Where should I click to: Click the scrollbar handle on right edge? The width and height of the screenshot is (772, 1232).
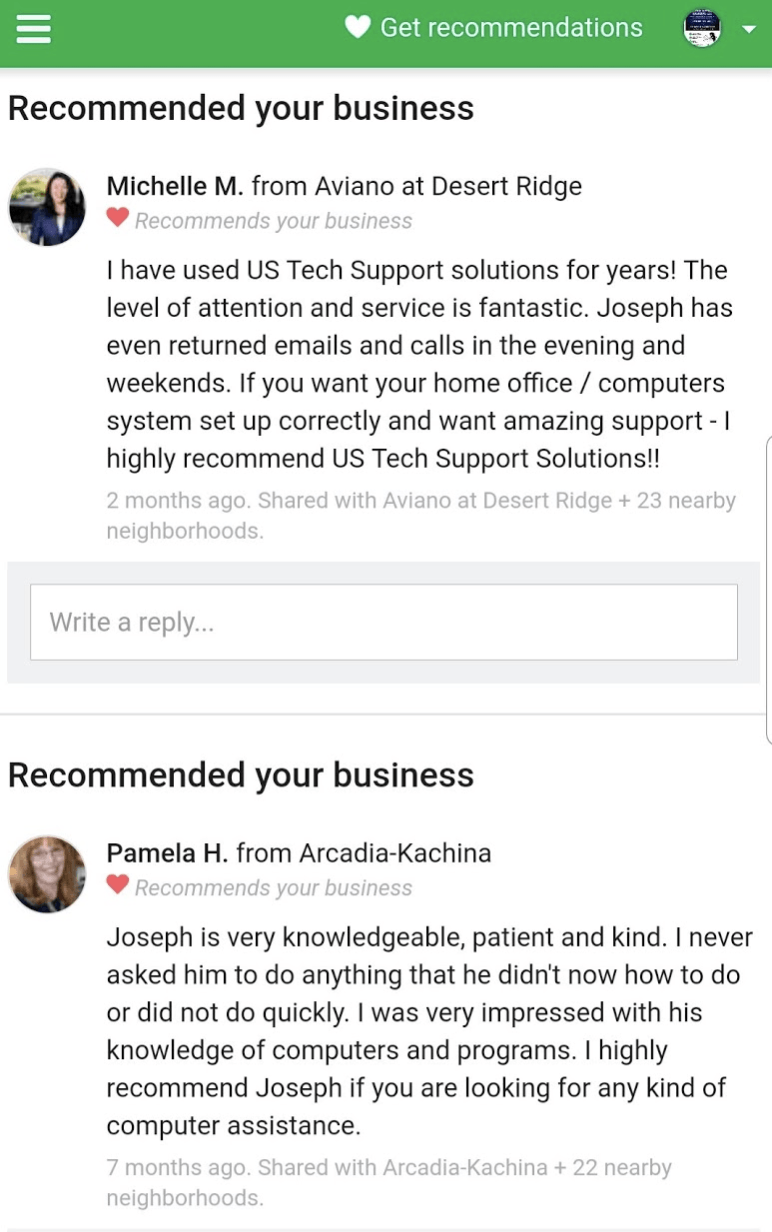(768, 590)
